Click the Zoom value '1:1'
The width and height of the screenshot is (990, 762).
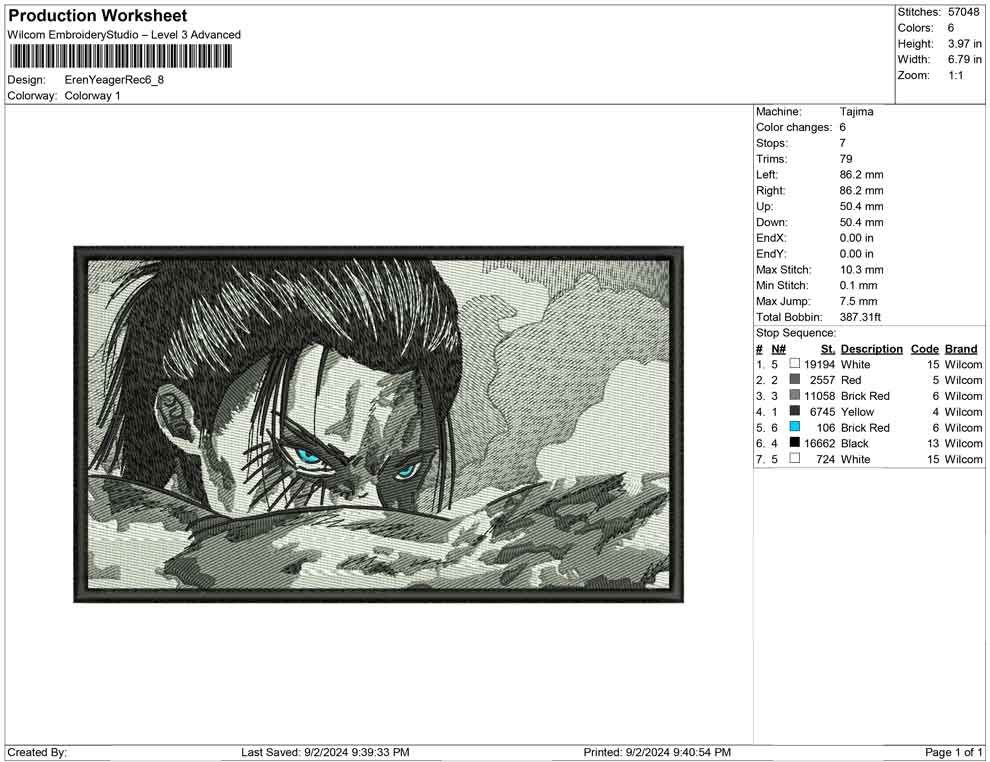955,75
